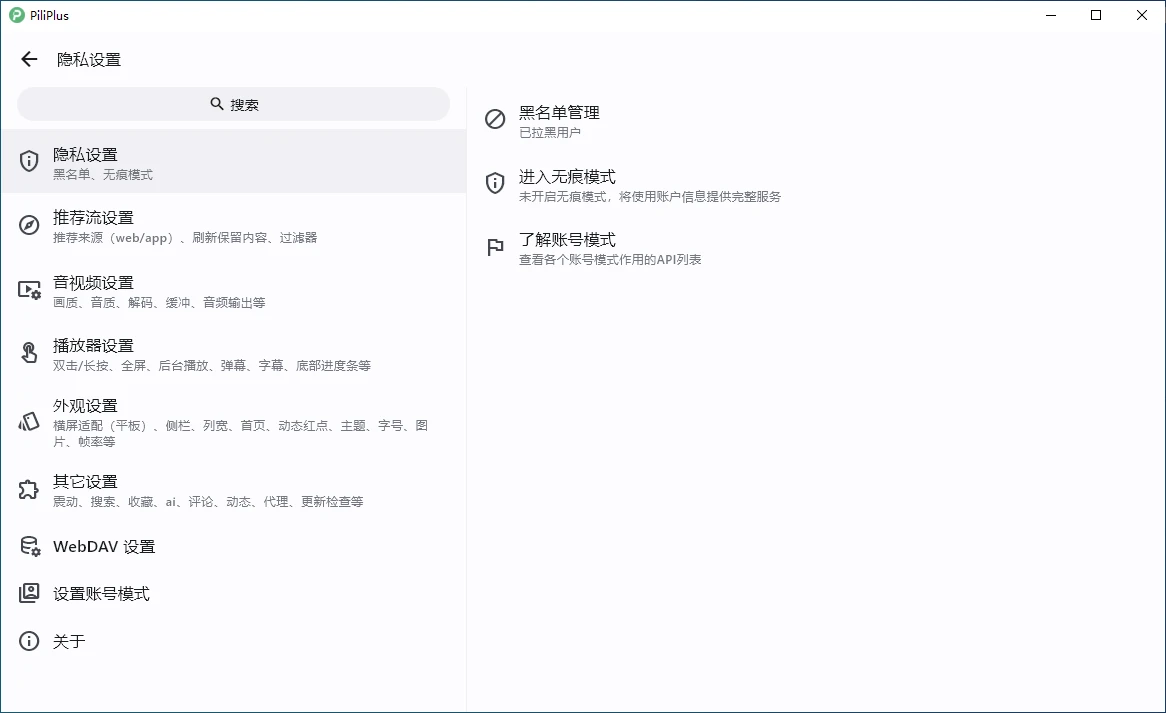1166x713 pixels.
Task: Open 黑名单管理 to manage blocked users
Action: (557, 120)
